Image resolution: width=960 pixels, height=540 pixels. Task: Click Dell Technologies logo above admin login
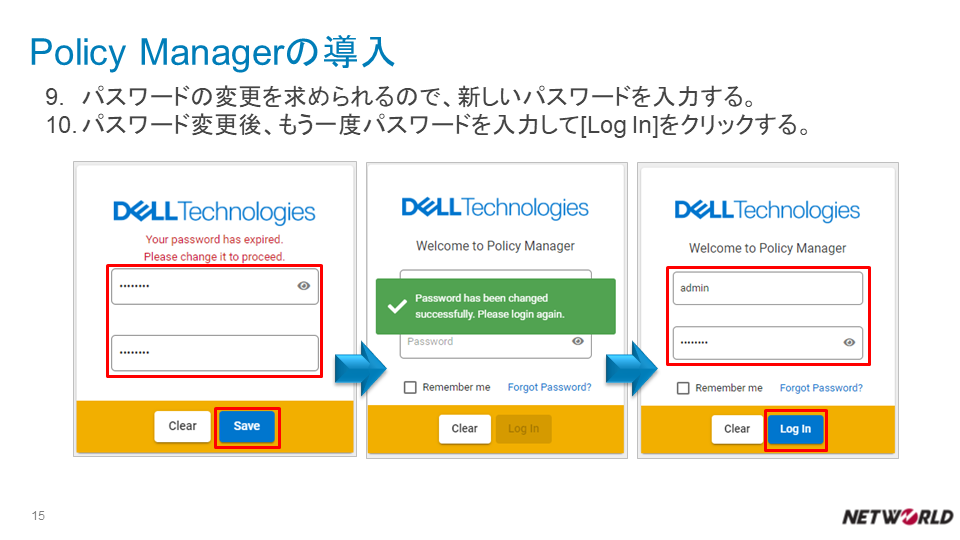767,210
